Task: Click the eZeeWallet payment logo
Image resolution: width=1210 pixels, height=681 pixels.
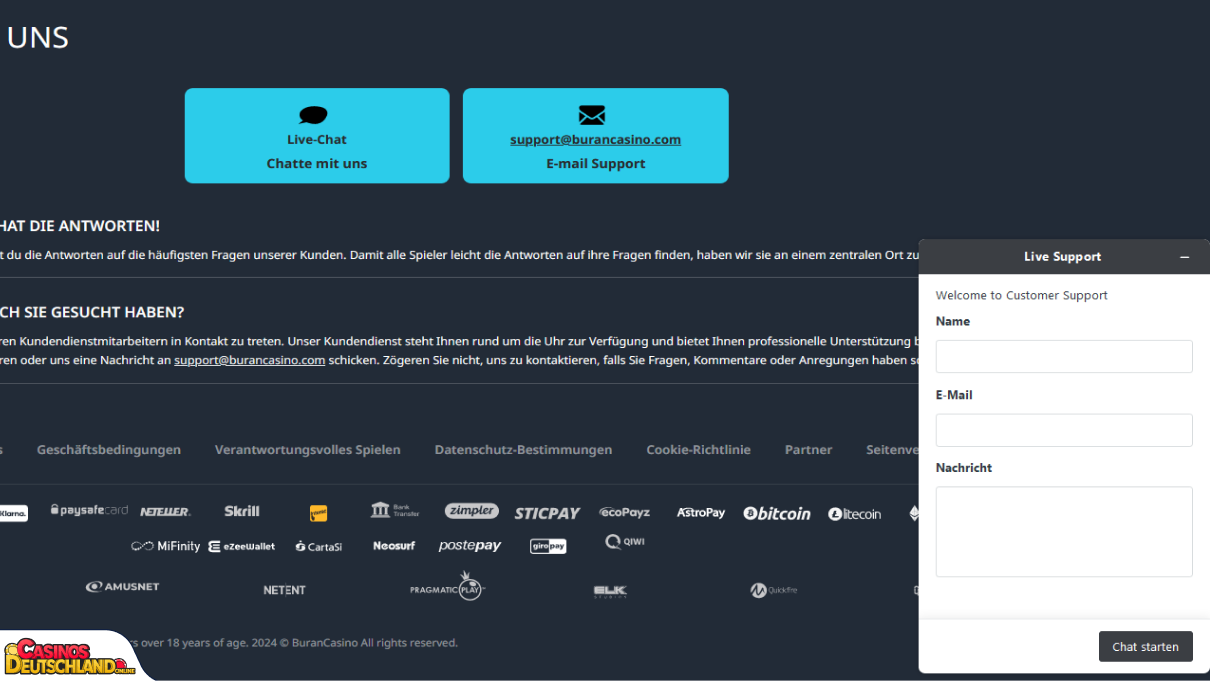Action: (242, 547)
